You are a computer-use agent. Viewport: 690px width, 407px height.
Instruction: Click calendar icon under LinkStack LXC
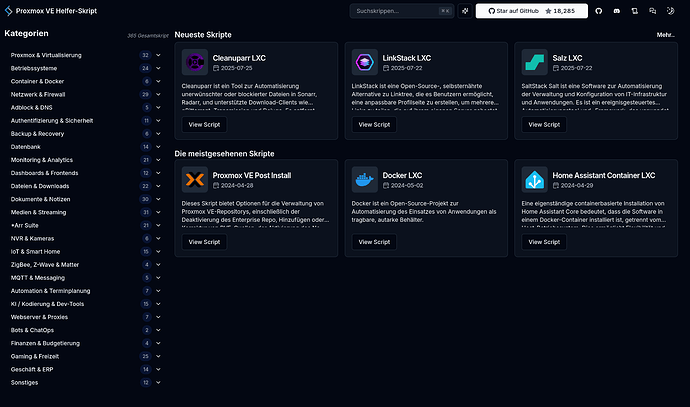pos(386,68)
